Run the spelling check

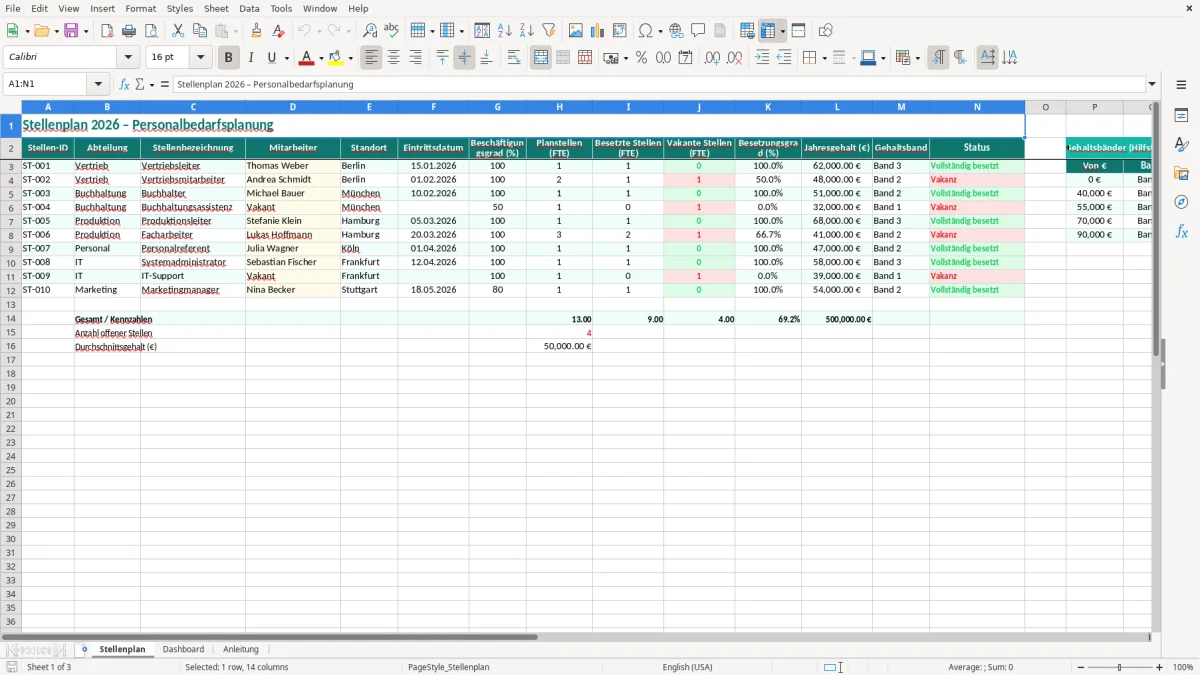[x=392, y=31]
